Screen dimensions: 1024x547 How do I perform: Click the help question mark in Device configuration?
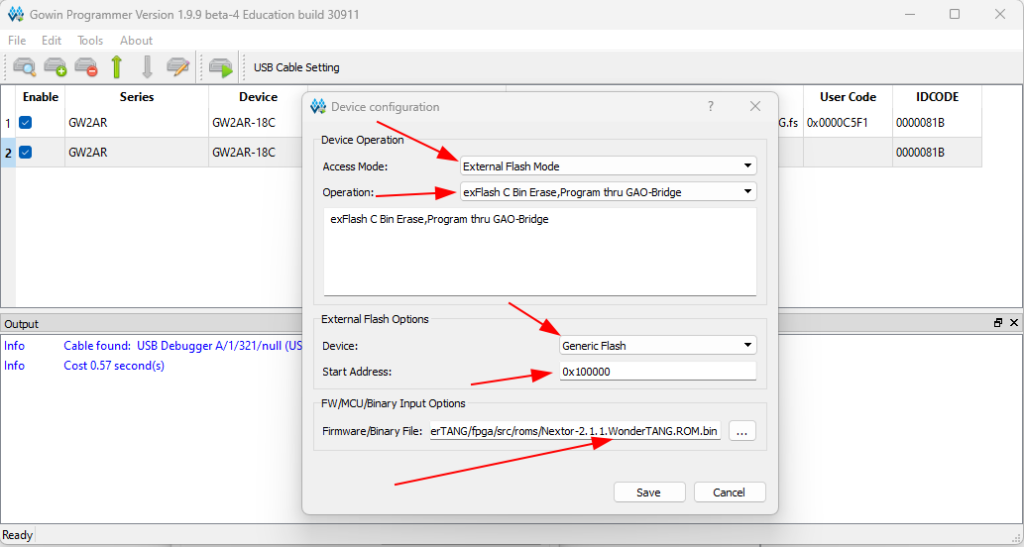(711, 106)
